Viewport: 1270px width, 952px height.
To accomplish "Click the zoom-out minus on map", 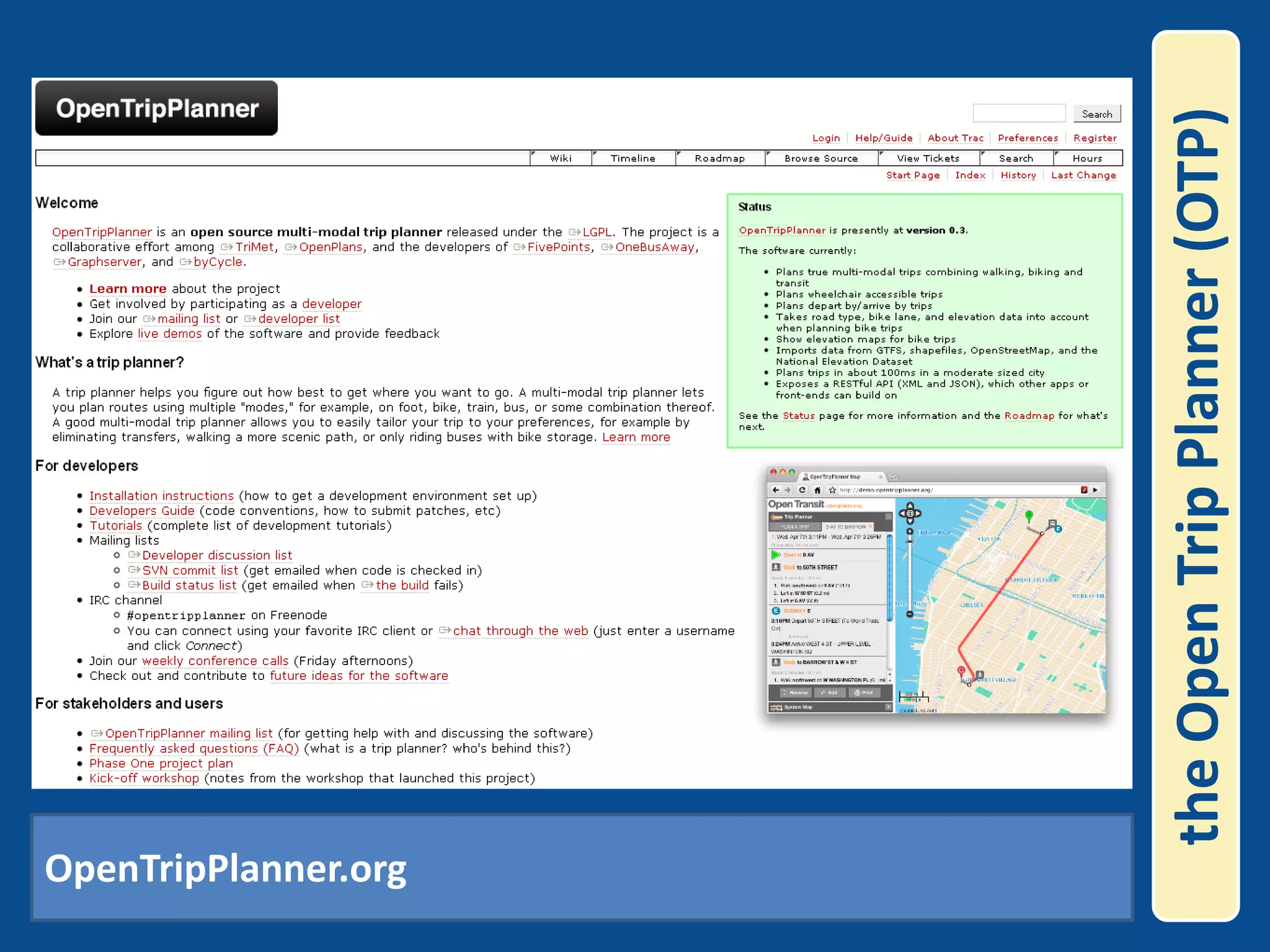I will tap(910, 614).
